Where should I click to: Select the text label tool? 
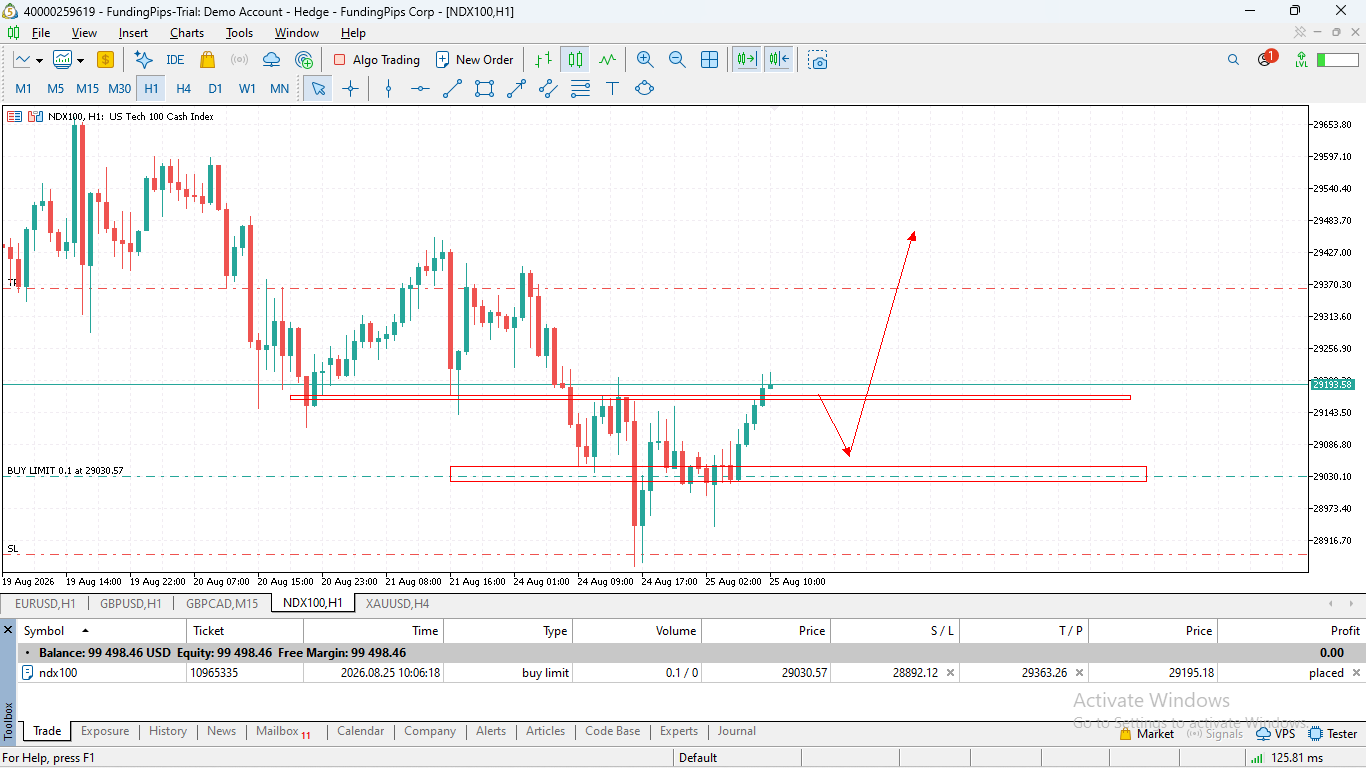612,89
